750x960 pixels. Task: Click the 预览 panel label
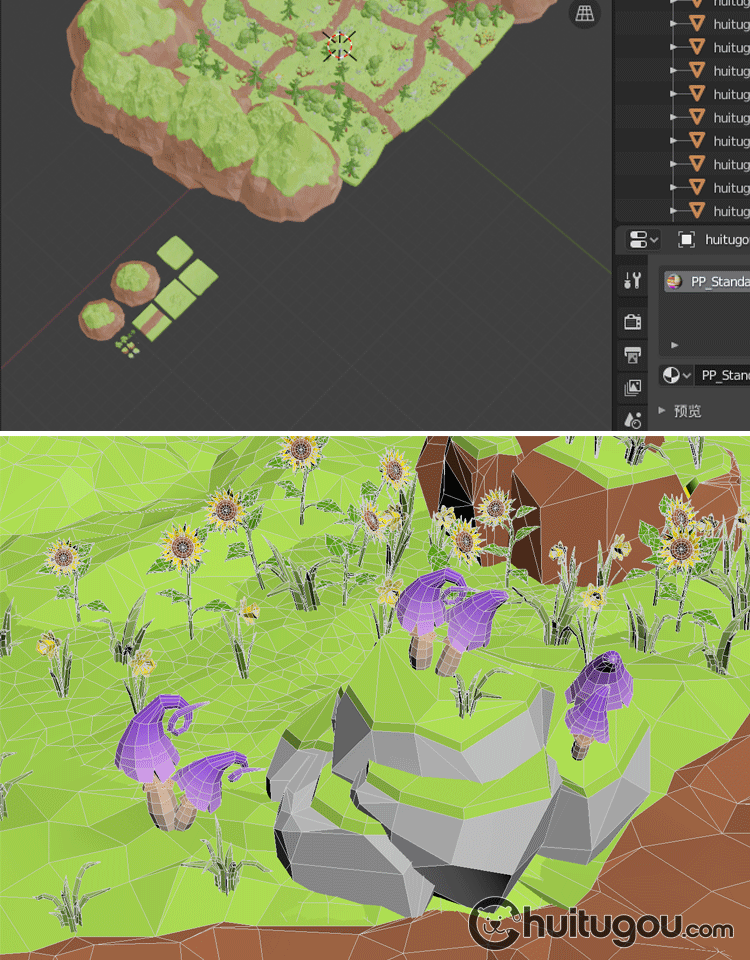tap(687, 411)
